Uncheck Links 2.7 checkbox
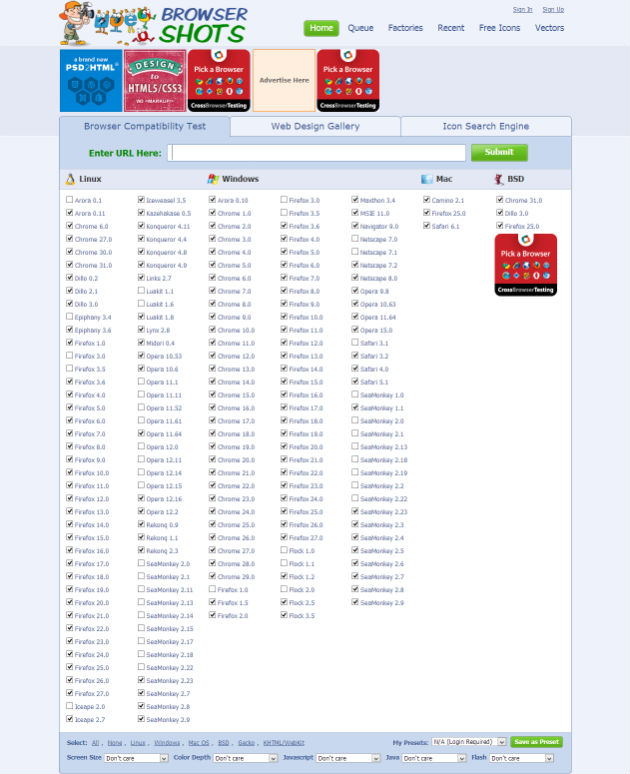This screenshot has height=774, width=630. [x=141, y=277]
